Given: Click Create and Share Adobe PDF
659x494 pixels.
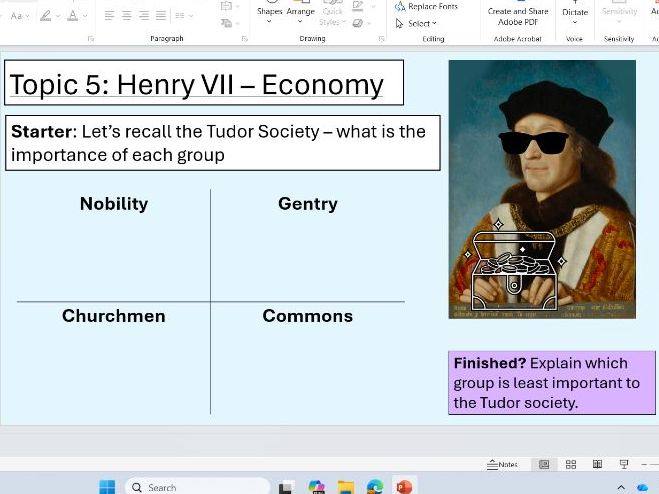Looking at the screenshot, I should coord(518,15).
